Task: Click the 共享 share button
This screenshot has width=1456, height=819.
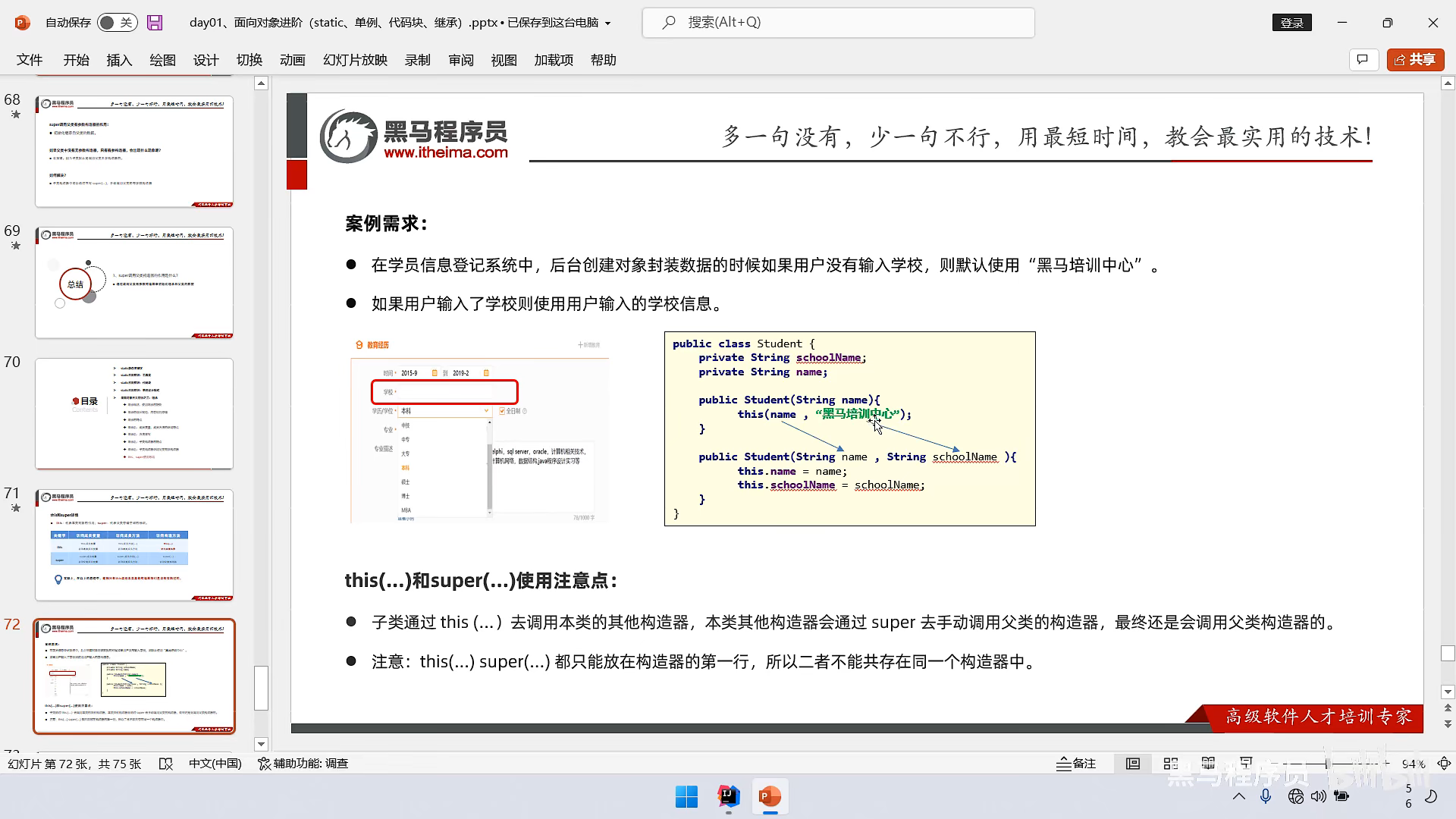Action: click(1415, 60)
